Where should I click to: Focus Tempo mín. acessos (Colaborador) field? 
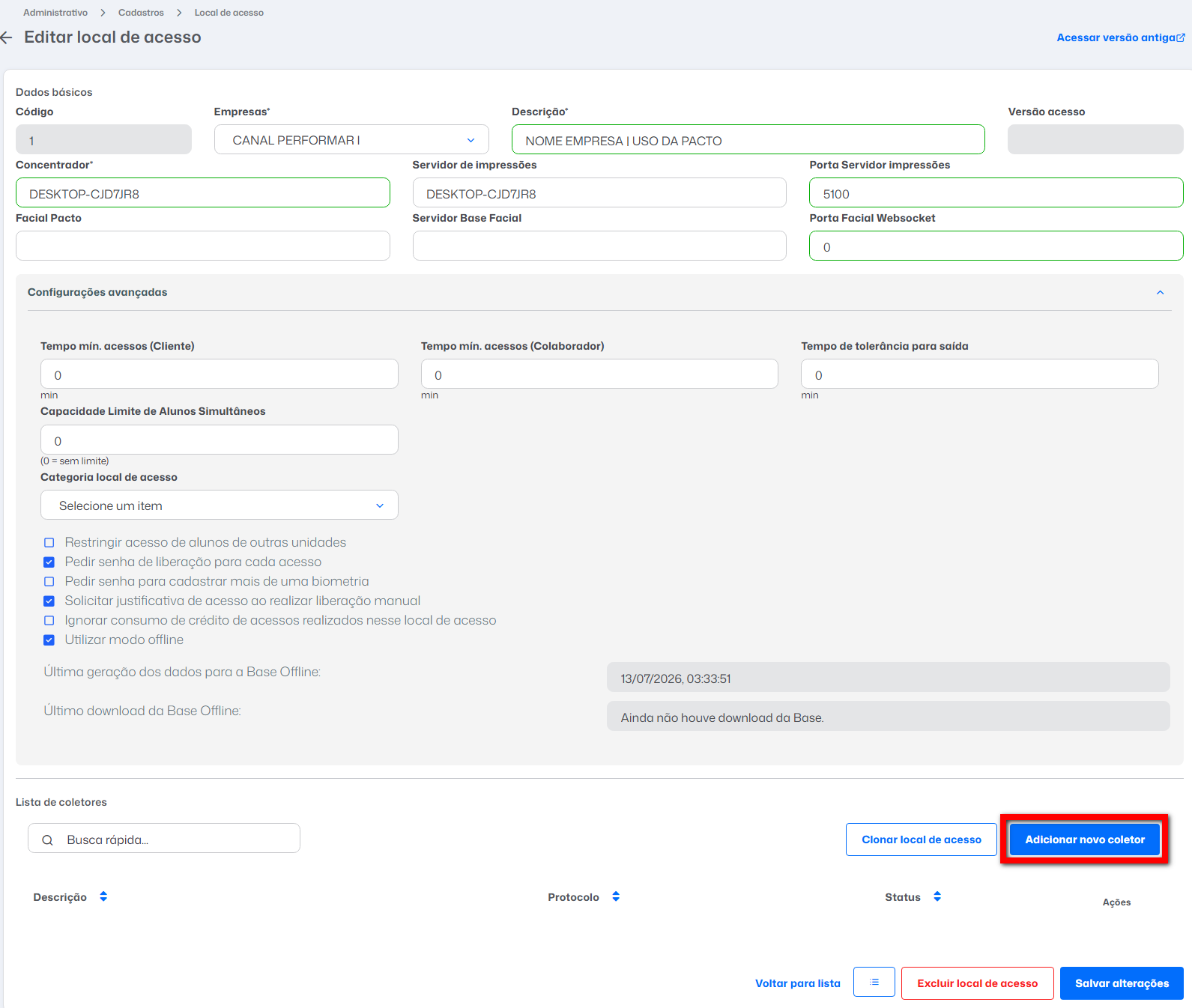click(x=599, y=374)
